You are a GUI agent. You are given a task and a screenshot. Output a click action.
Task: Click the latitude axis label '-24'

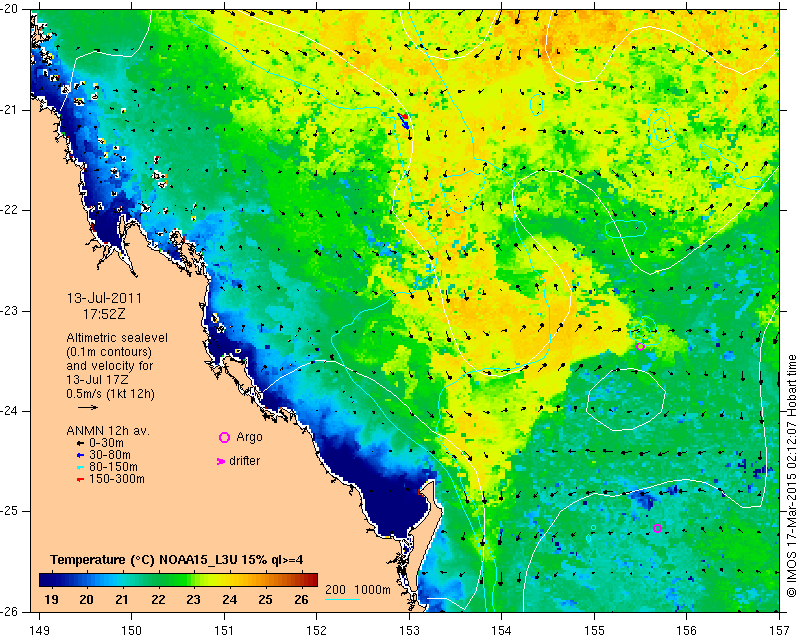(9, 411)
